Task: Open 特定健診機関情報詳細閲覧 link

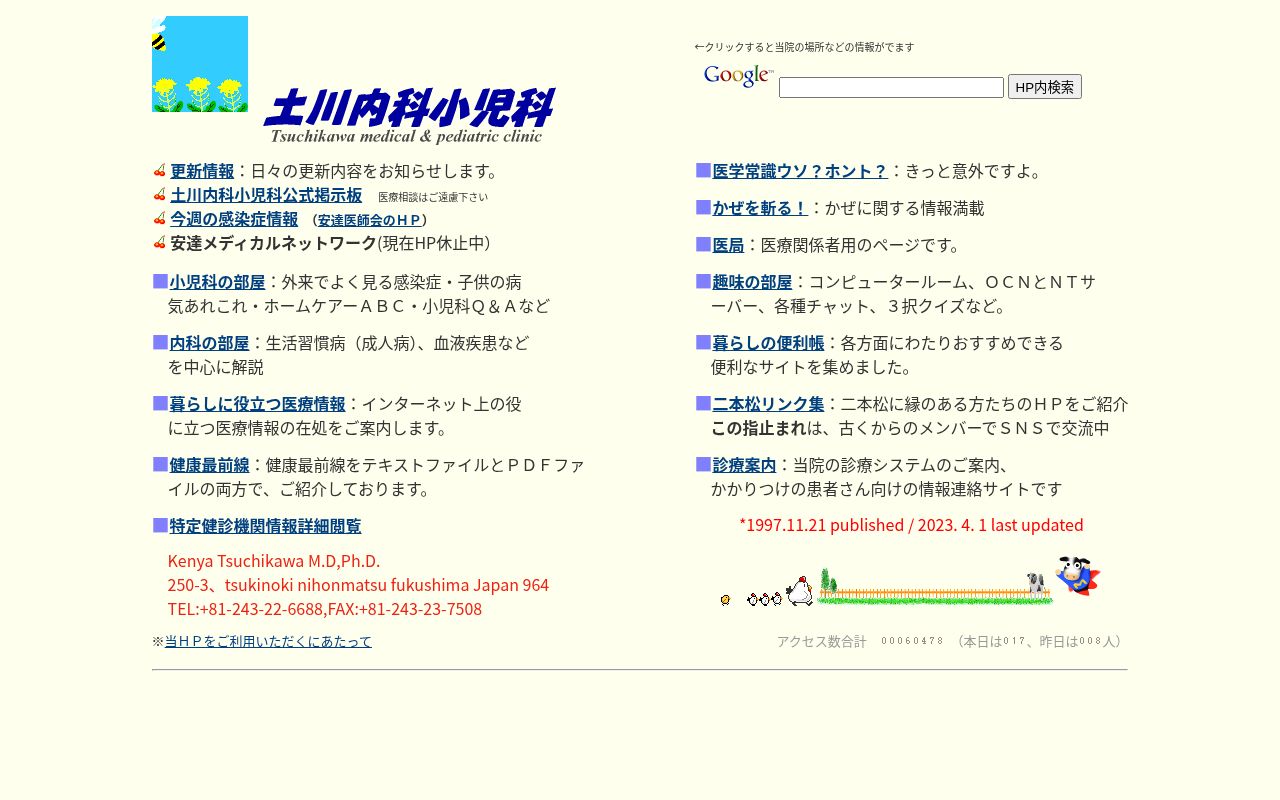Action: pos(265,526)
